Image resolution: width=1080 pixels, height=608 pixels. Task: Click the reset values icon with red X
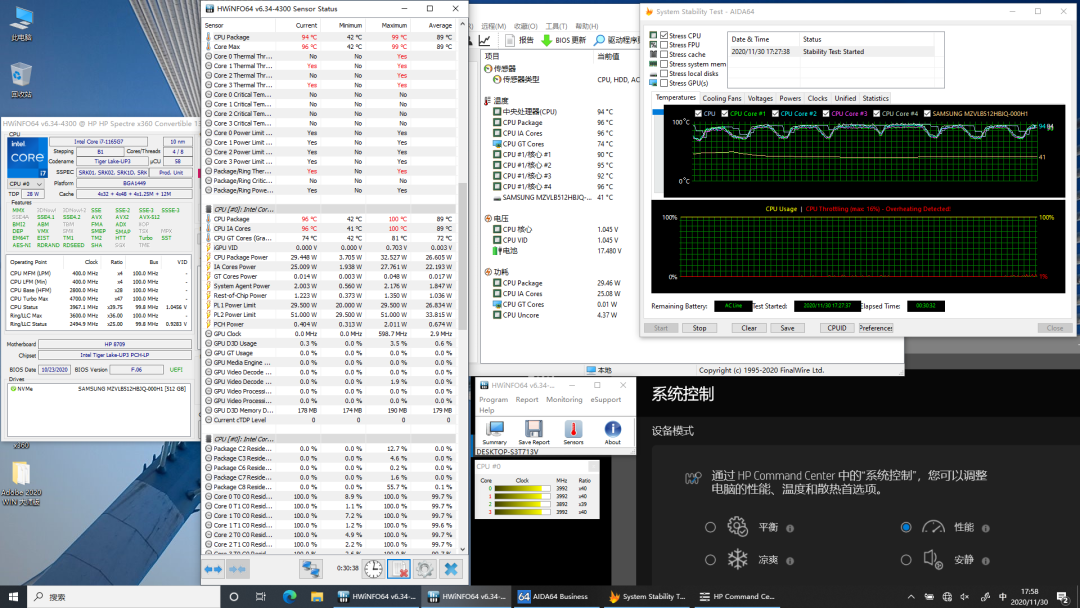399,569
